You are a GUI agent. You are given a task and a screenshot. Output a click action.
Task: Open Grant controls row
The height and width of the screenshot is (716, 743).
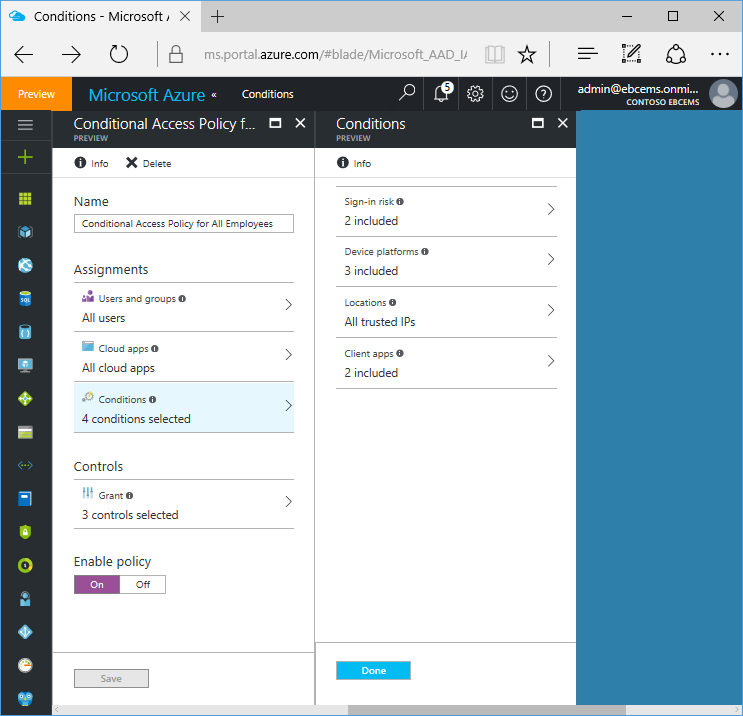click(x=184, y=504)
